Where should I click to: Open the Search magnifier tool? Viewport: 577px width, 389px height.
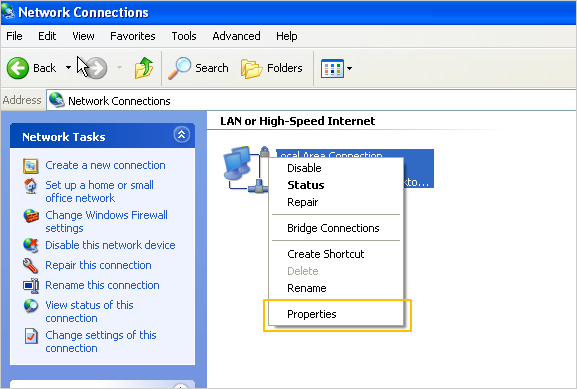coord(180,68)
